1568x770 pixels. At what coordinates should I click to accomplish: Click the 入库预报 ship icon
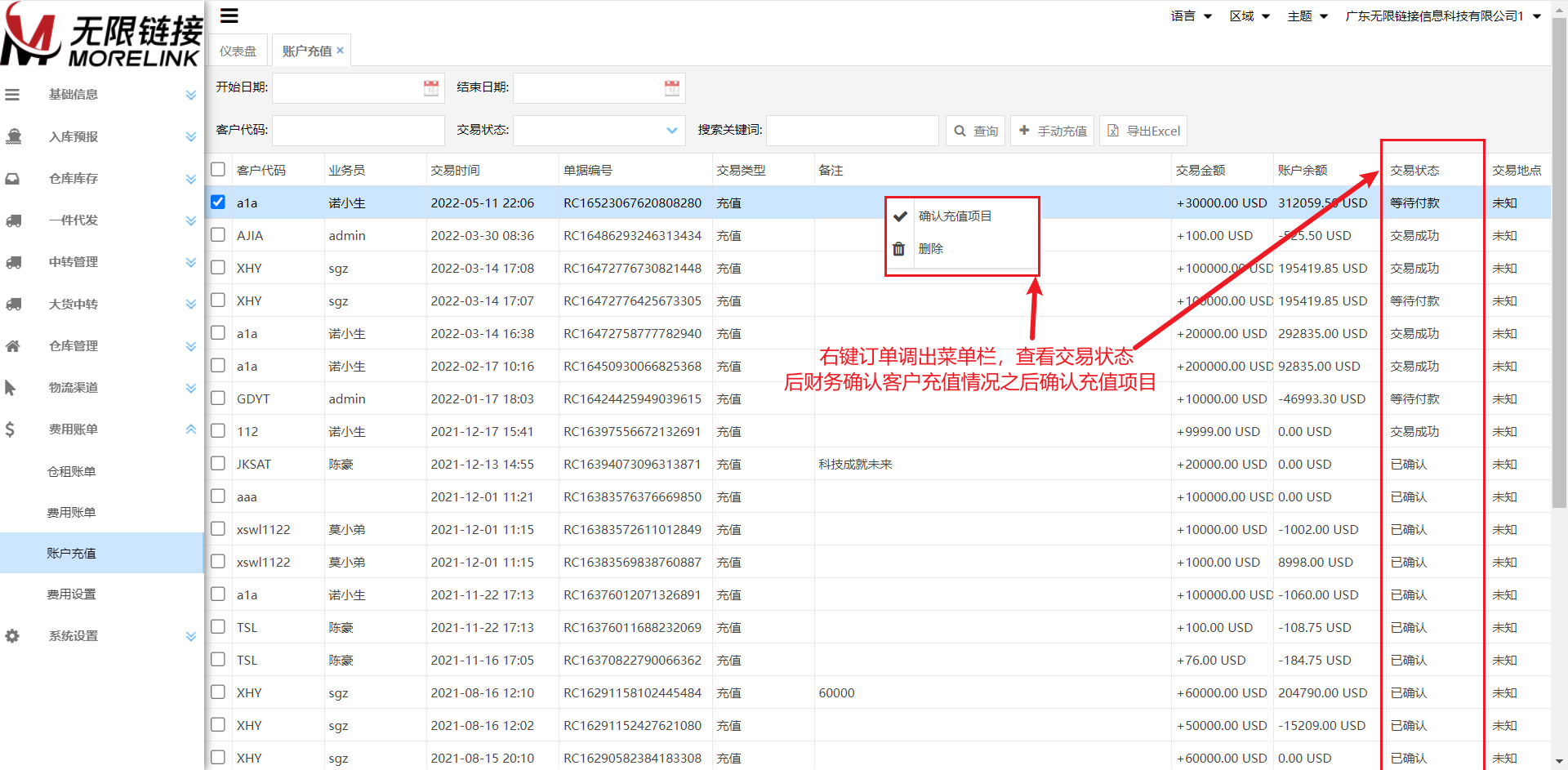[x=13, y=136]
